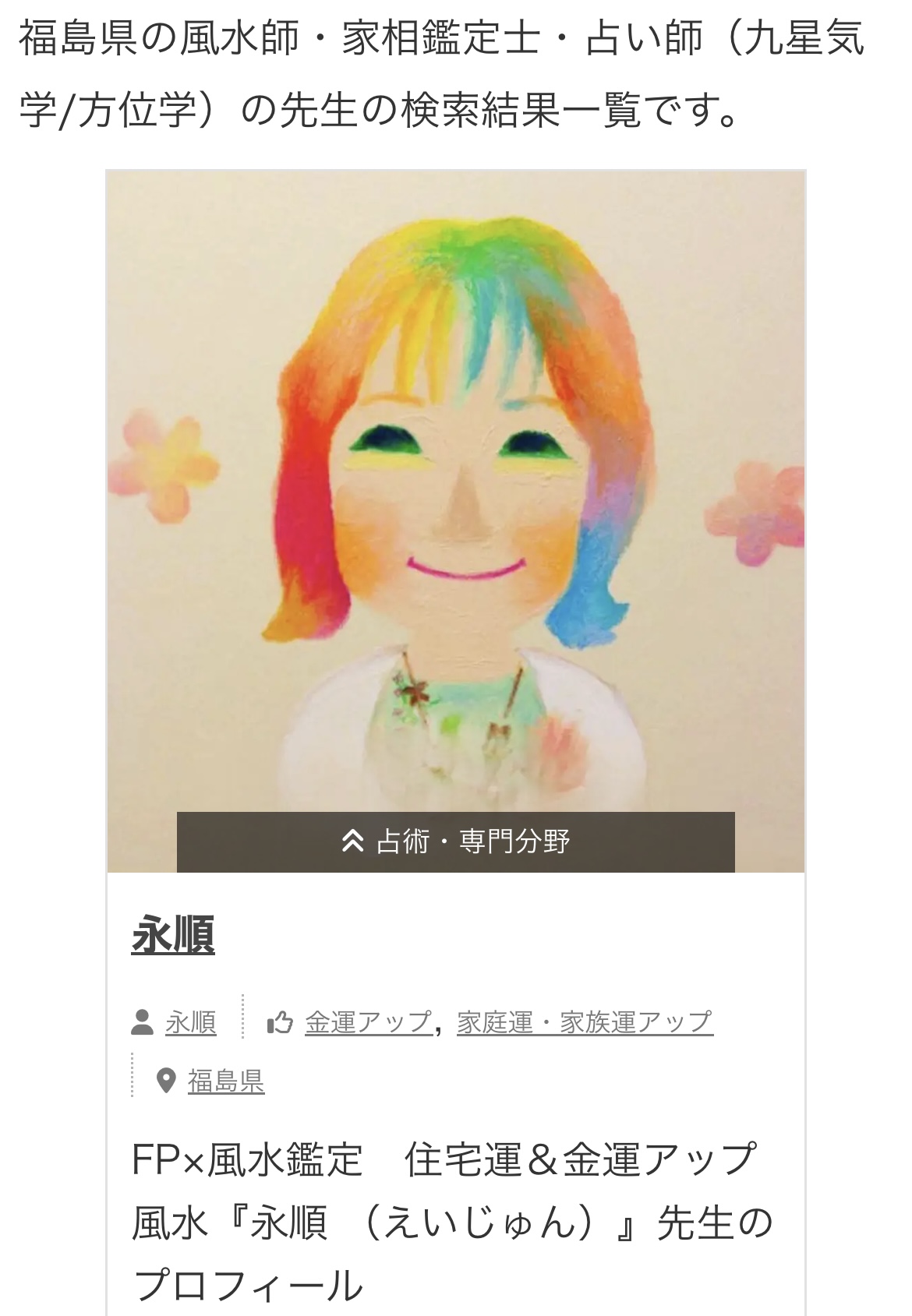Open the 福島県 location link

226,1081
